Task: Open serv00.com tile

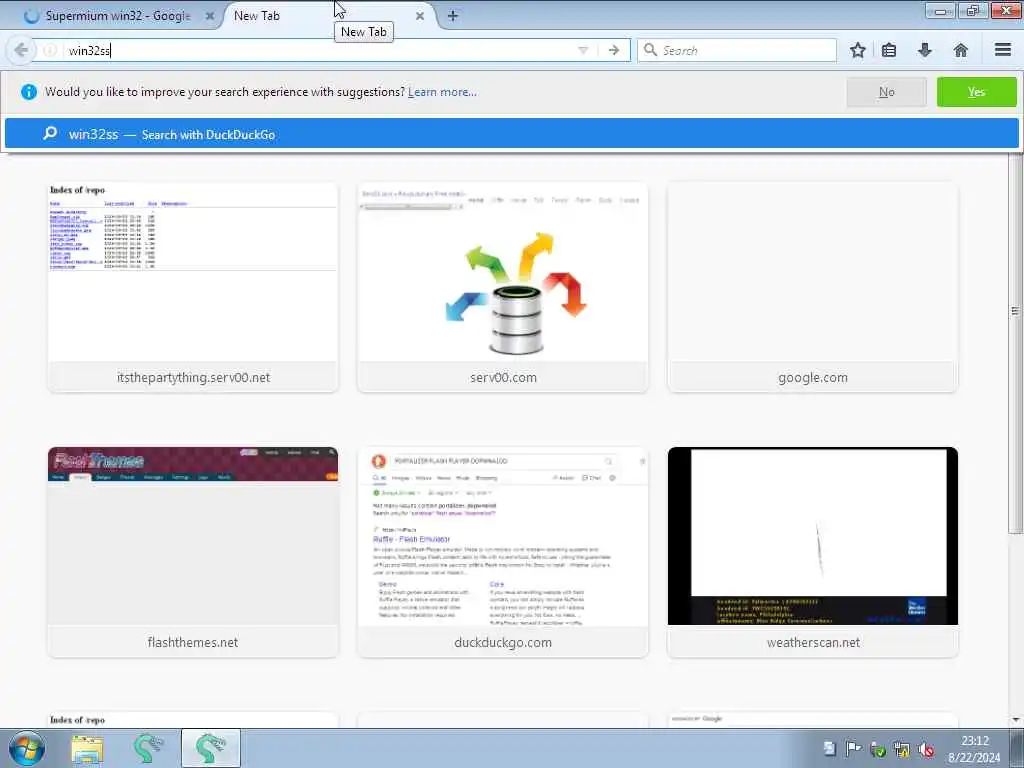Action: pyautogui.click(x=503, y=287)
